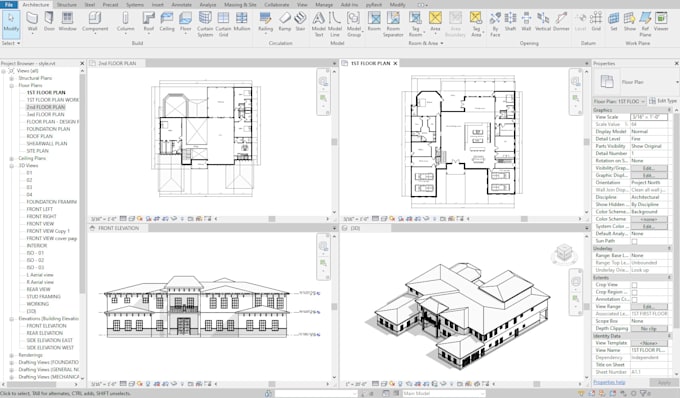Open the 2nd FLOOR PLAN view tab
This screenshot has width=680, height=398.
(x=117, y=63)
